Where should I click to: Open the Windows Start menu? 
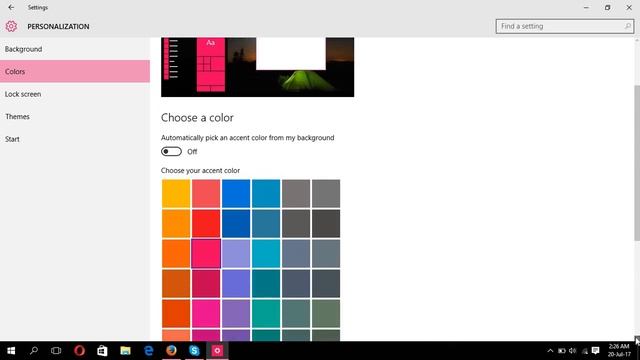tap(11, 351)
